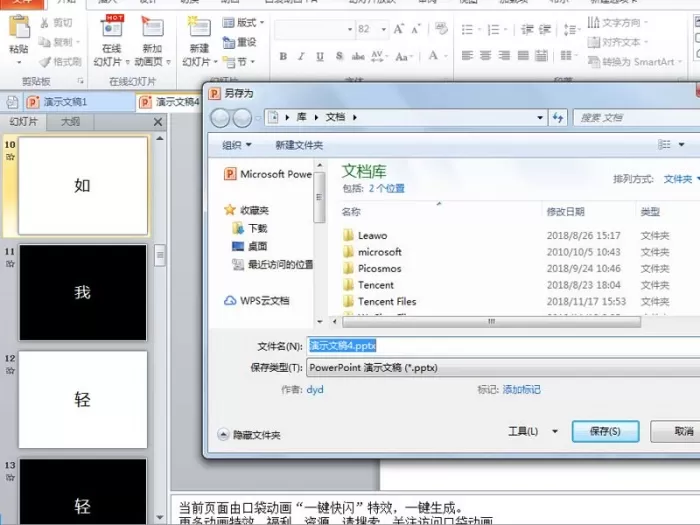Click the Copy icon in the clipboard group
This screenshot has width=700, height=525.
point(44,42)
